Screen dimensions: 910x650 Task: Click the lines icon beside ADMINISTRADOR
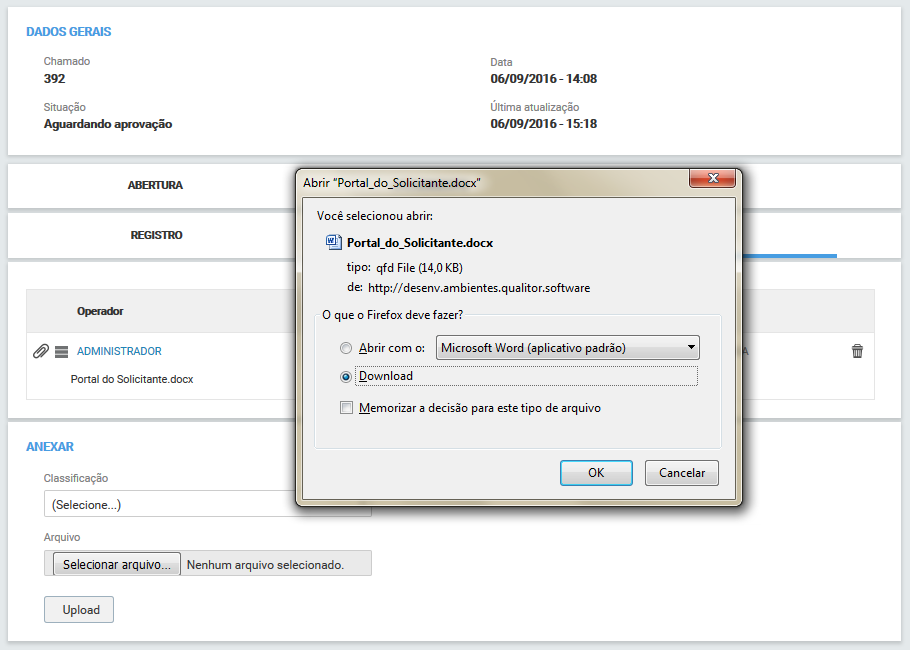61,351
